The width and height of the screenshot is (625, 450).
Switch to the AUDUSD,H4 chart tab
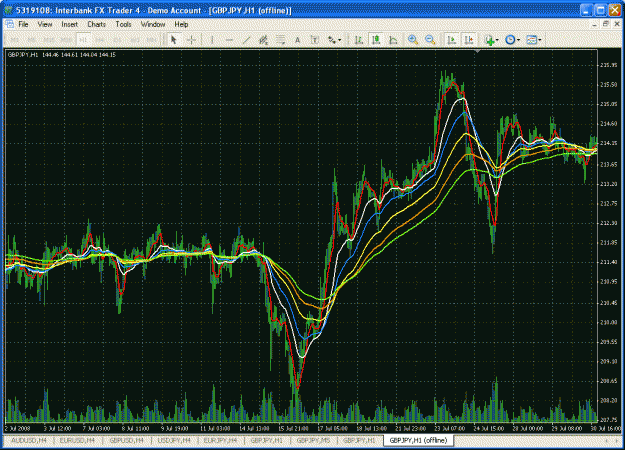coord(29,440)
